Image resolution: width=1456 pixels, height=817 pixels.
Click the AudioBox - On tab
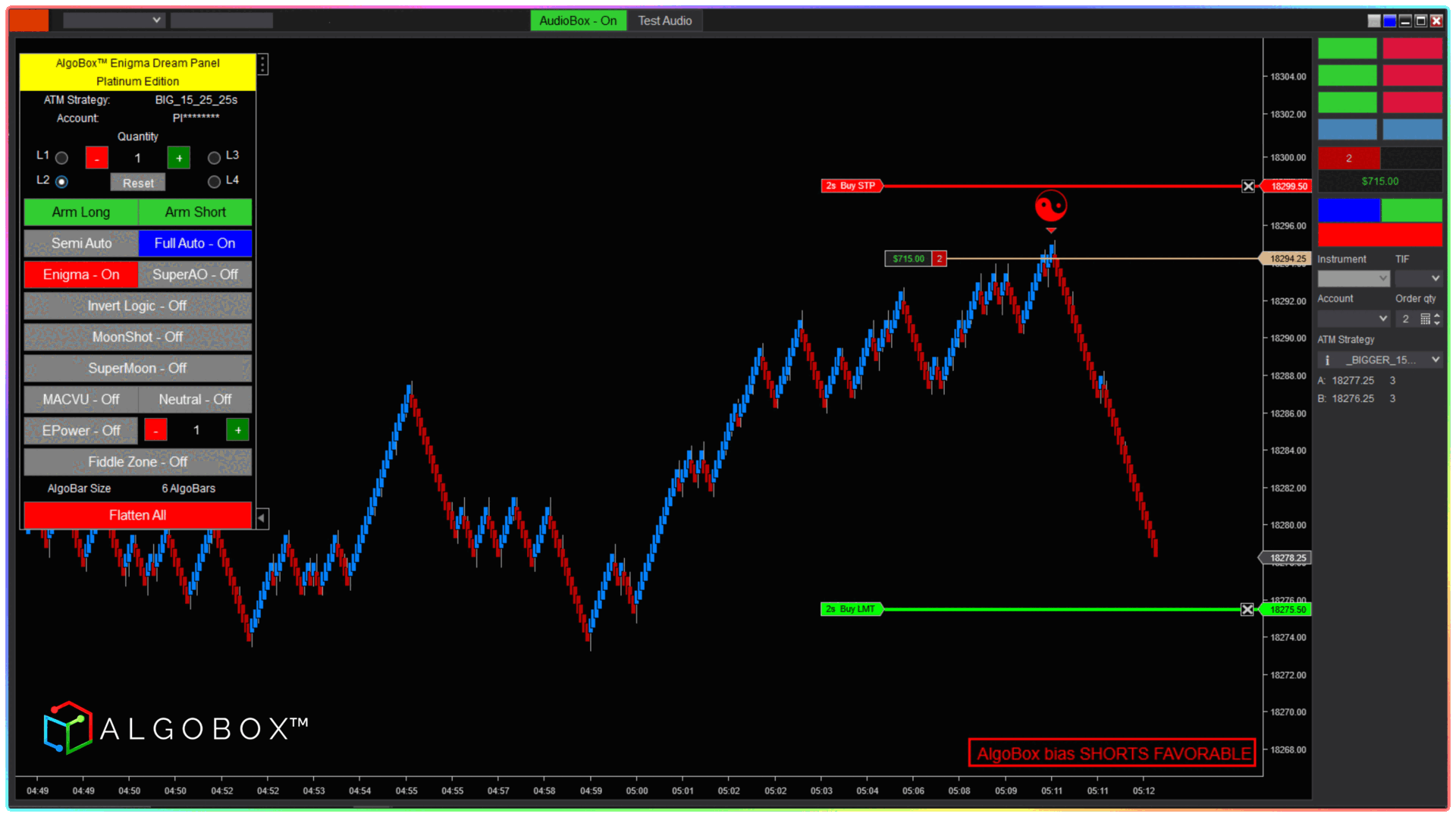tap(578, 20)
